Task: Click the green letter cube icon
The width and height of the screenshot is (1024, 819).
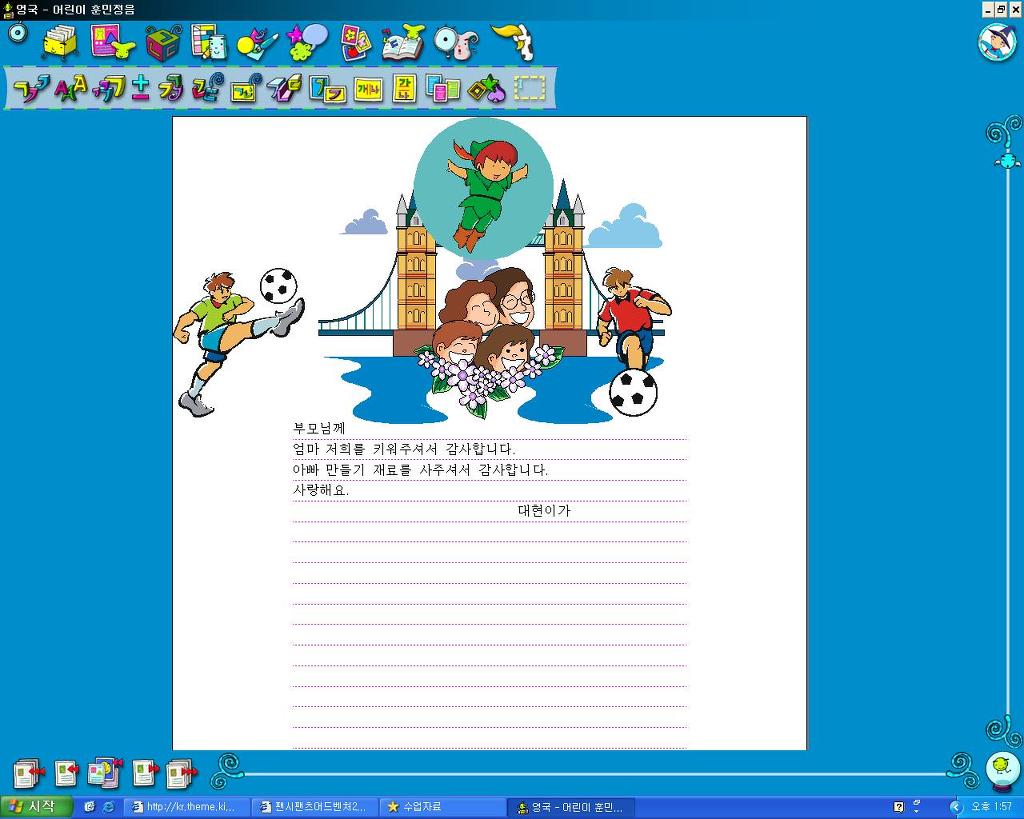Action: pyautogui.click(x=163, y=43)
